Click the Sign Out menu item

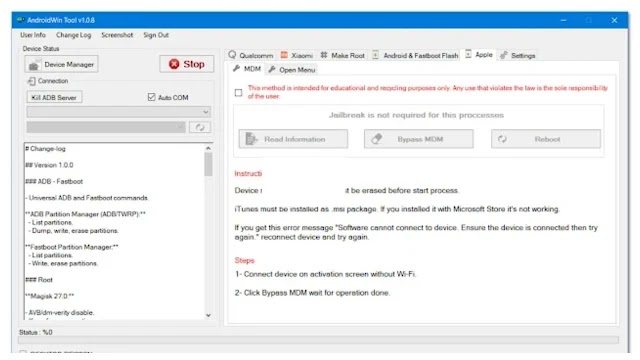click(156, 35)
